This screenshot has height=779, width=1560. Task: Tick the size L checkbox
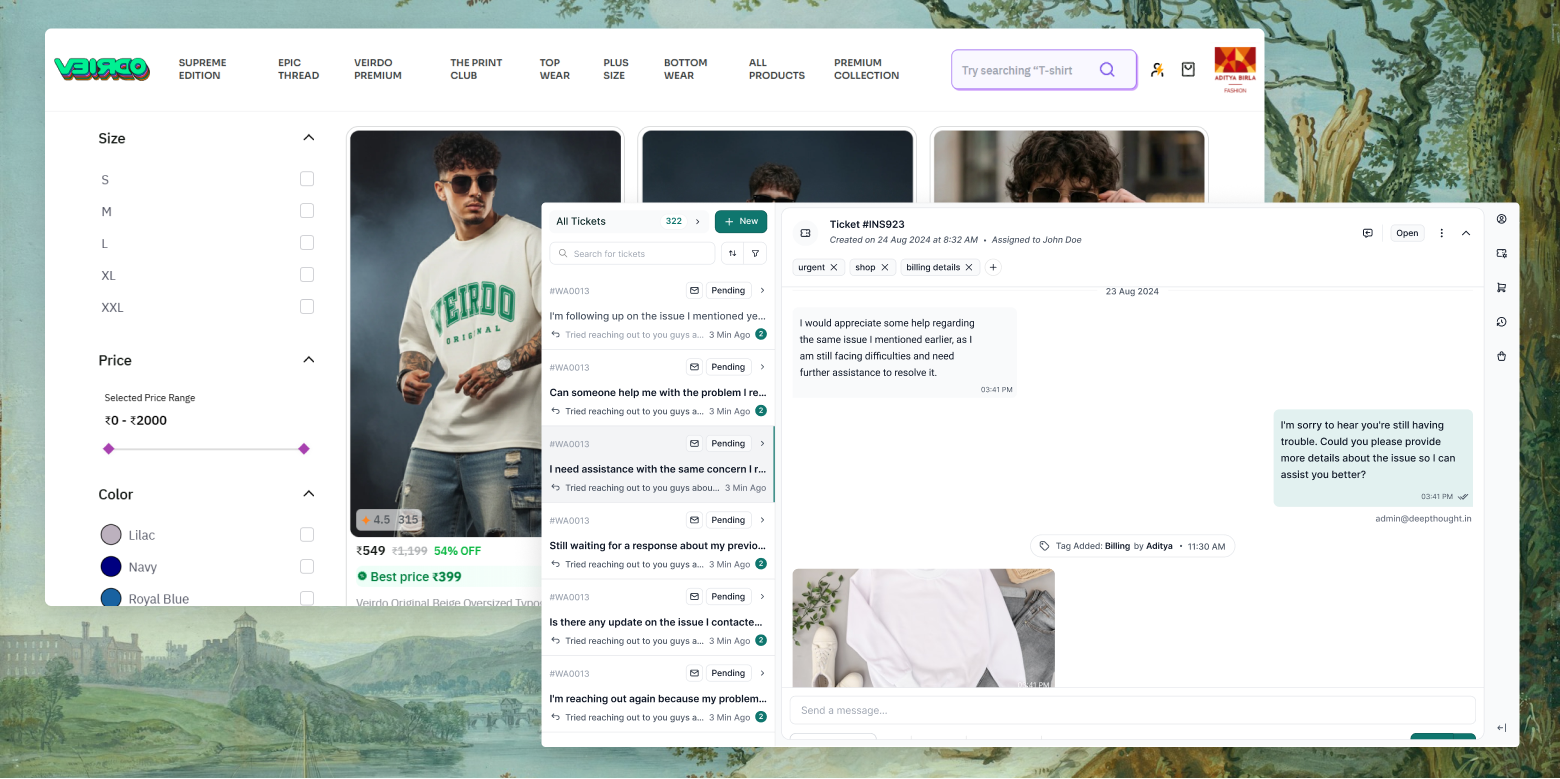point(307,243)
